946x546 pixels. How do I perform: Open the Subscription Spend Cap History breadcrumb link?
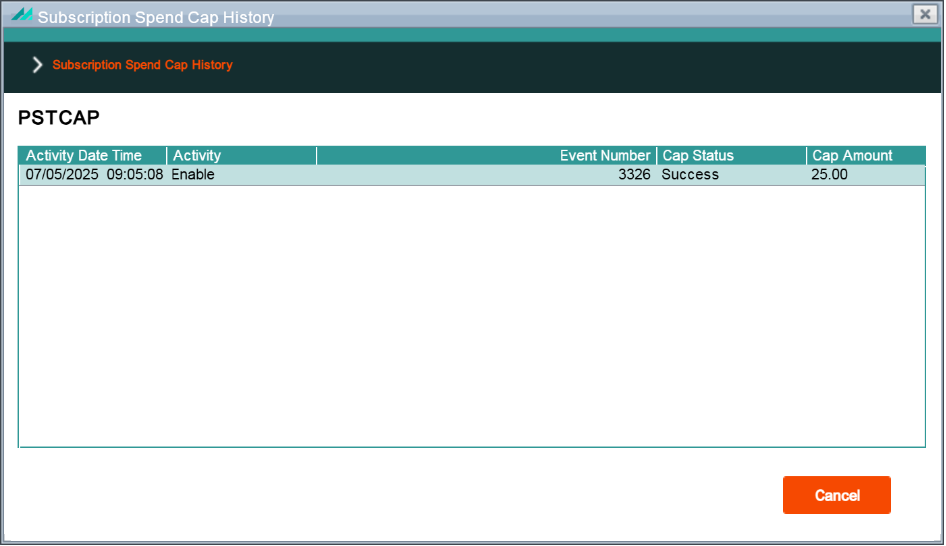(x=142, y=65)
